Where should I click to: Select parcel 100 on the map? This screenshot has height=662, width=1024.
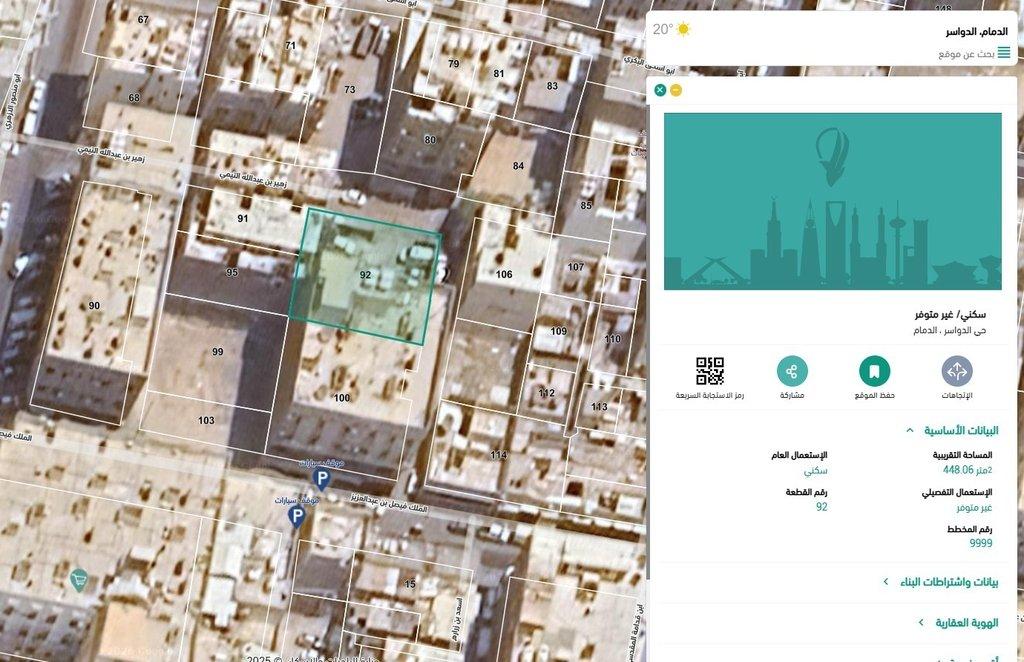pos(342,398)
